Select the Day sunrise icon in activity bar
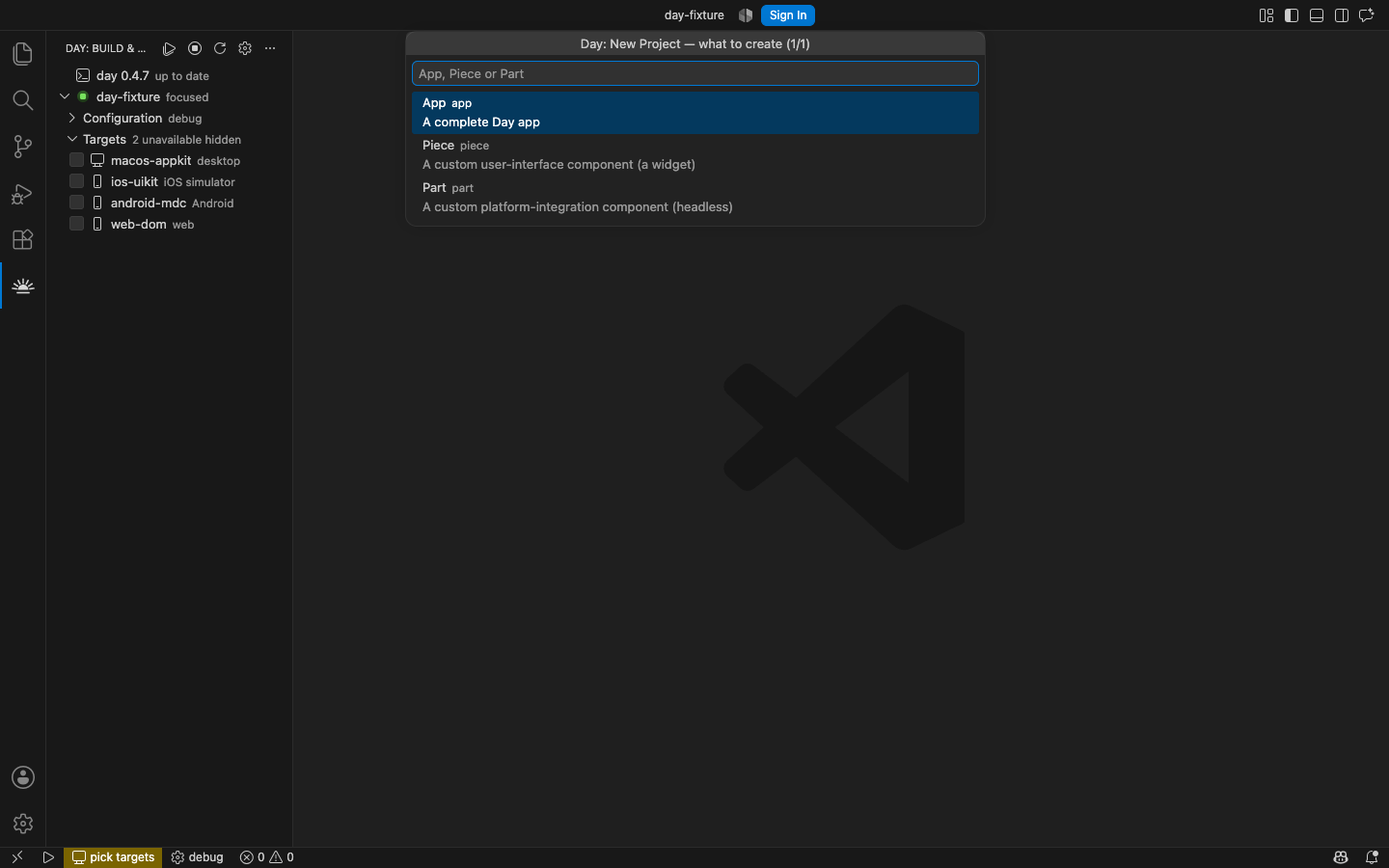The image size is (1389, 868). click(22, 285)
